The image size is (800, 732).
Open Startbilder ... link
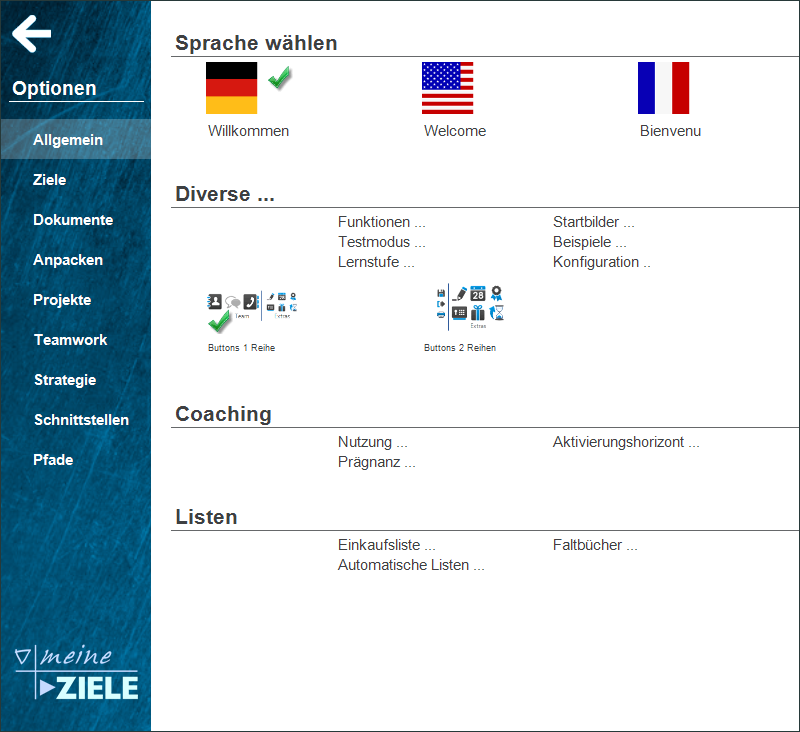click(594, 222)
